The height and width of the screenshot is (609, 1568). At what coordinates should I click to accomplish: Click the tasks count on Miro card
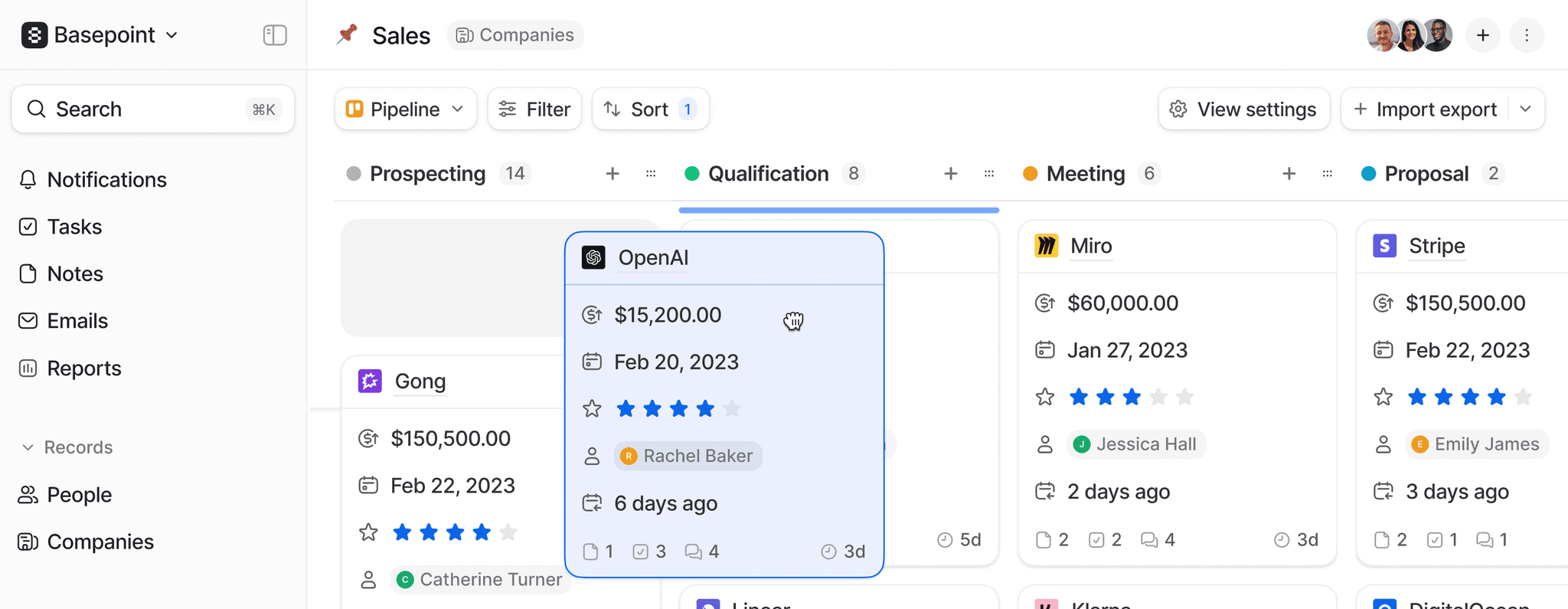point(1106,540)
